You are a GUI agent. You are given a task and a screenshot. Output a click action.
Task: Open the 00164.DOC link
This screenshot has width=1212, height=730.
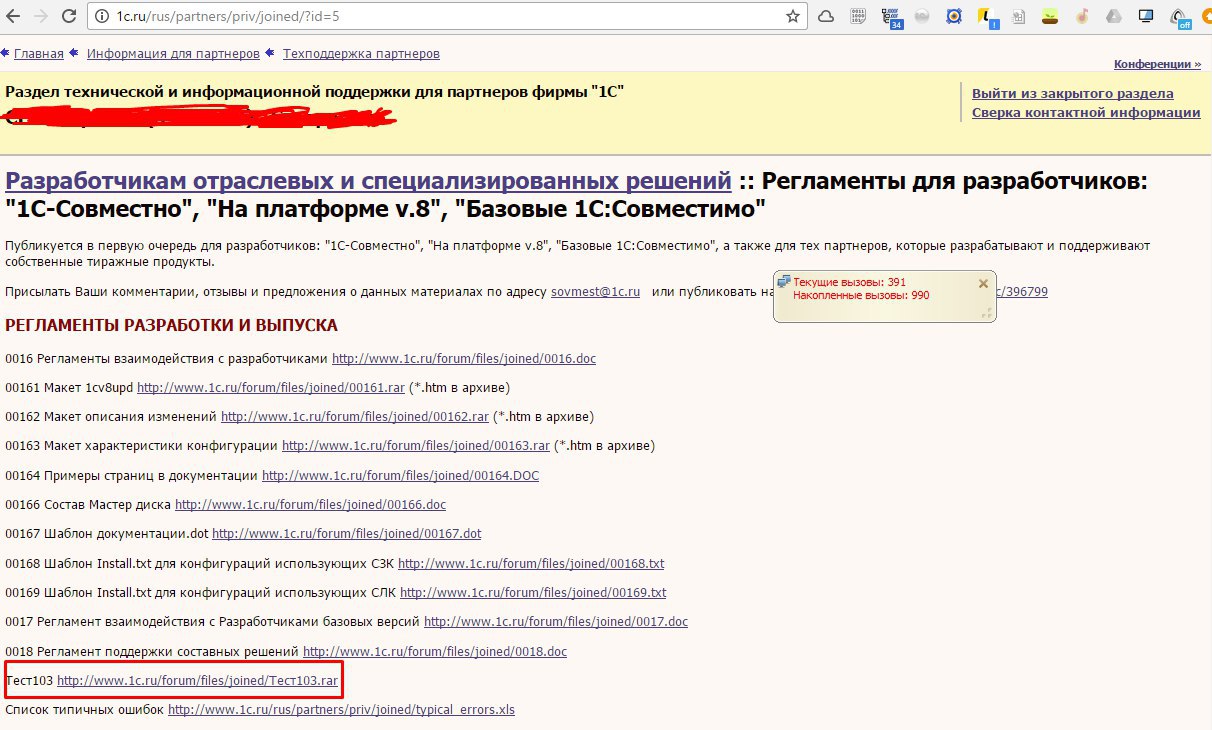400,476
